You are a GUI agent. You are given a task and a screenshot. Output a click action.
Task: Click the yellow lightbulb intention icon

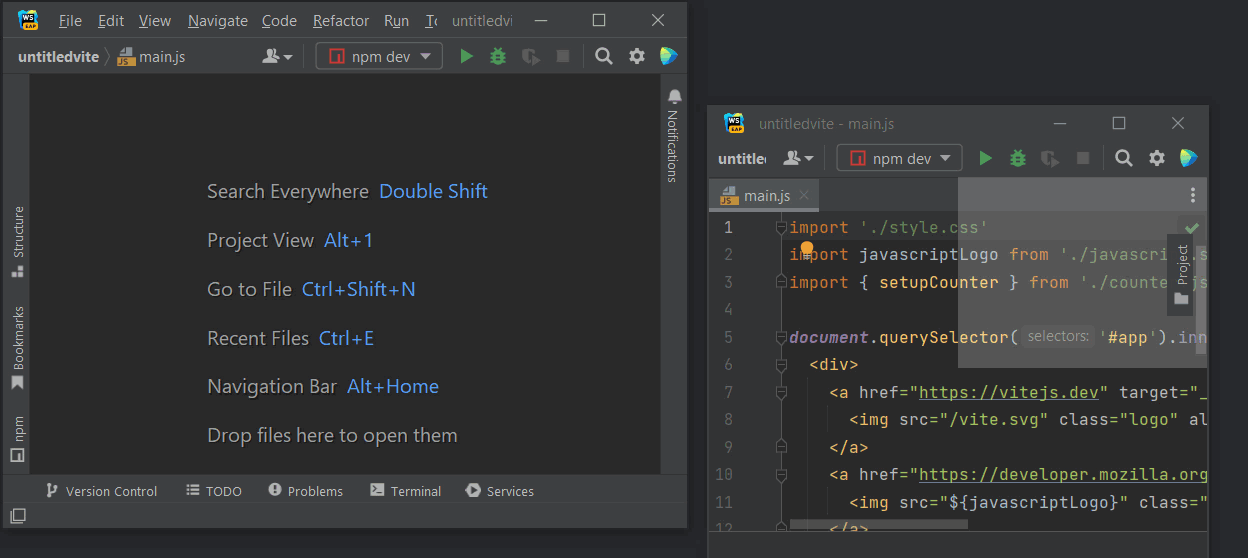[x=807, y=250]
